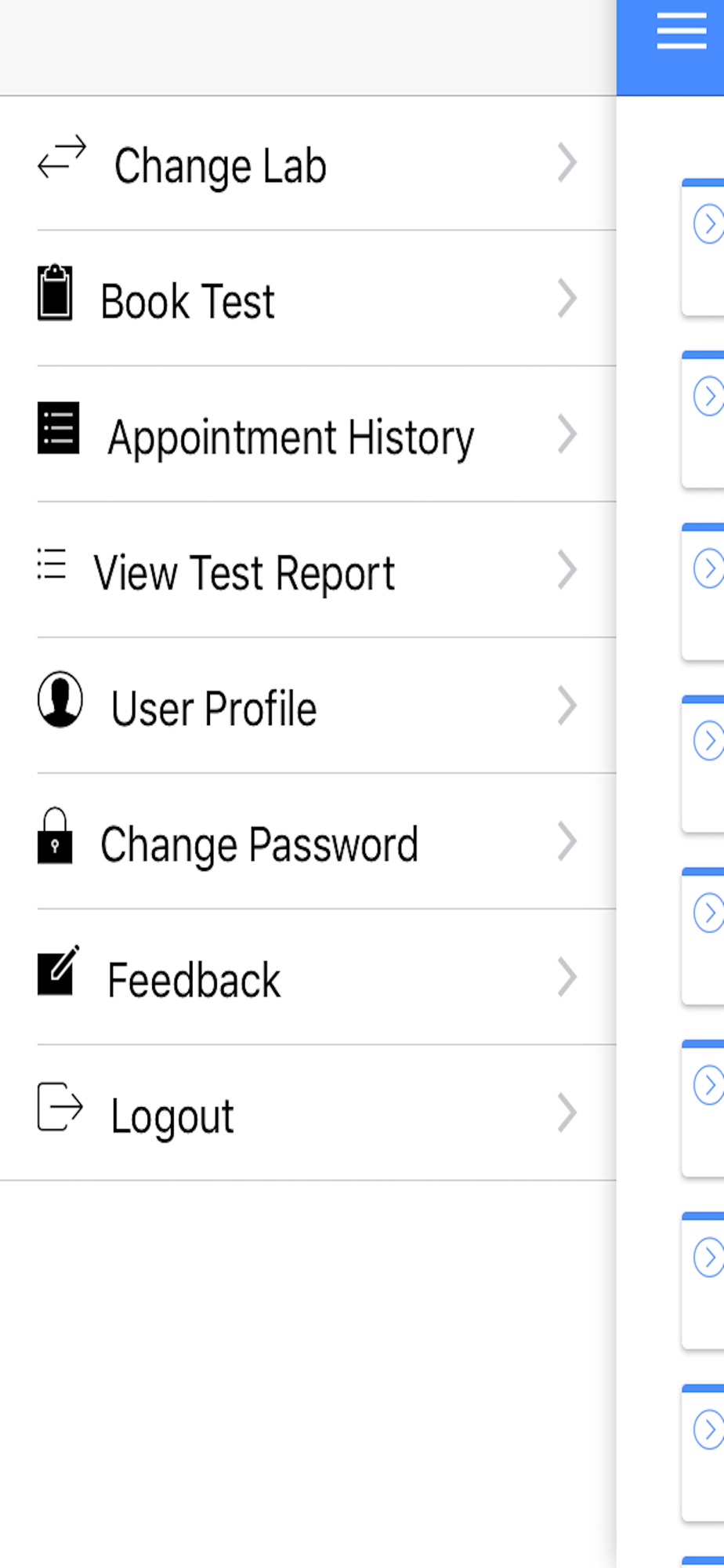Click the Feedback pencil-edit icon
Screen dimensions: 724x1568
[x=59, y=971]
